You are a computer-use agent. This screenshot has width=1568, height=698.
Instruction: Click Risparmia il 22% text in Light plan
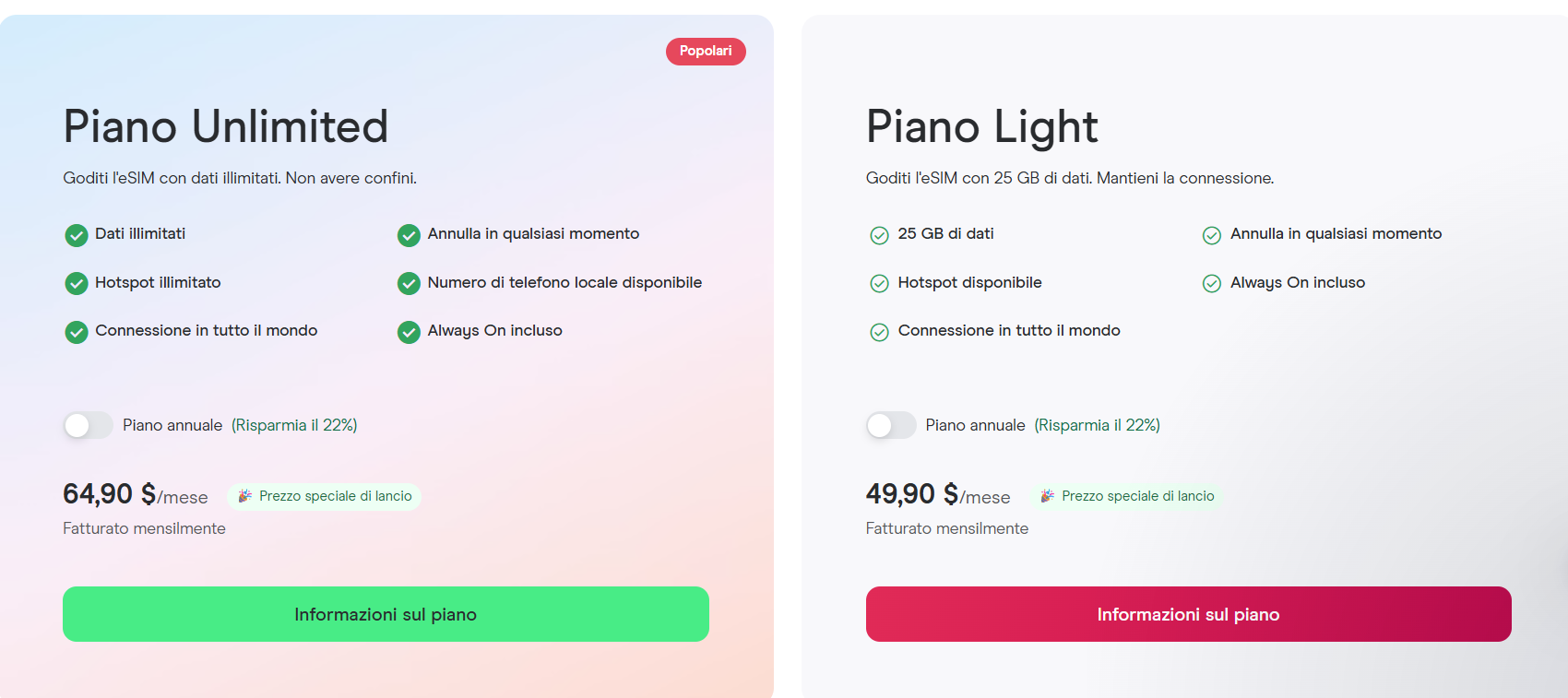coord(1097,425)
